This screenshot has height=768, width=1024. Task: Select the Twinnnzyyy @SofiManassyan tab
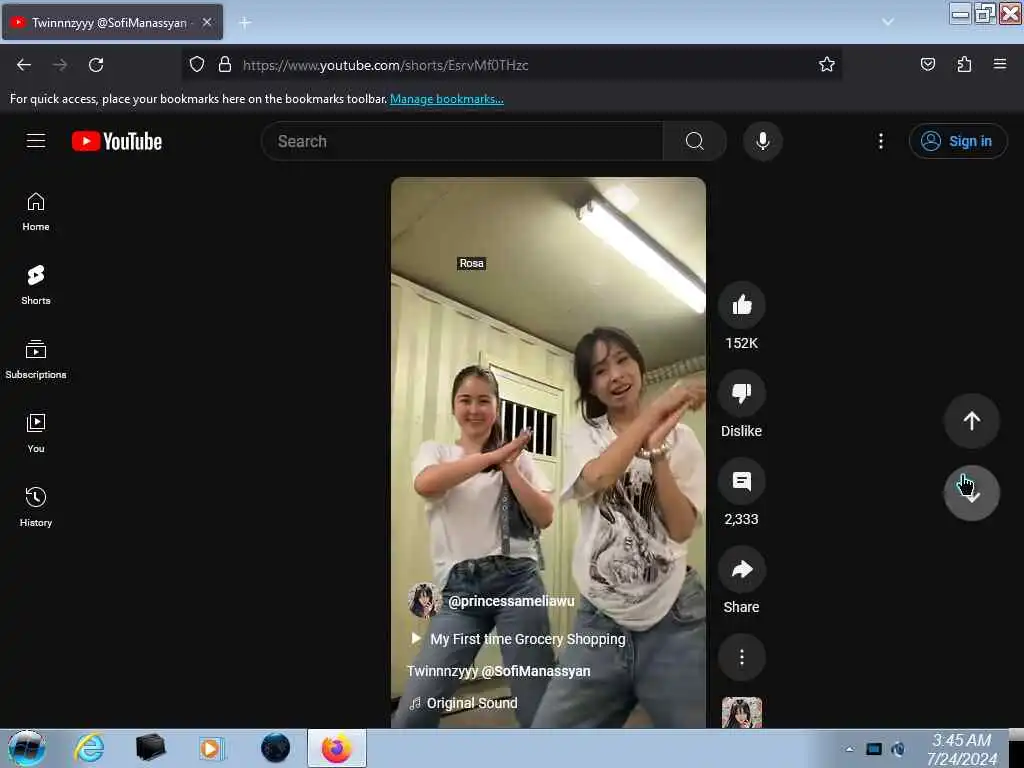112,22
